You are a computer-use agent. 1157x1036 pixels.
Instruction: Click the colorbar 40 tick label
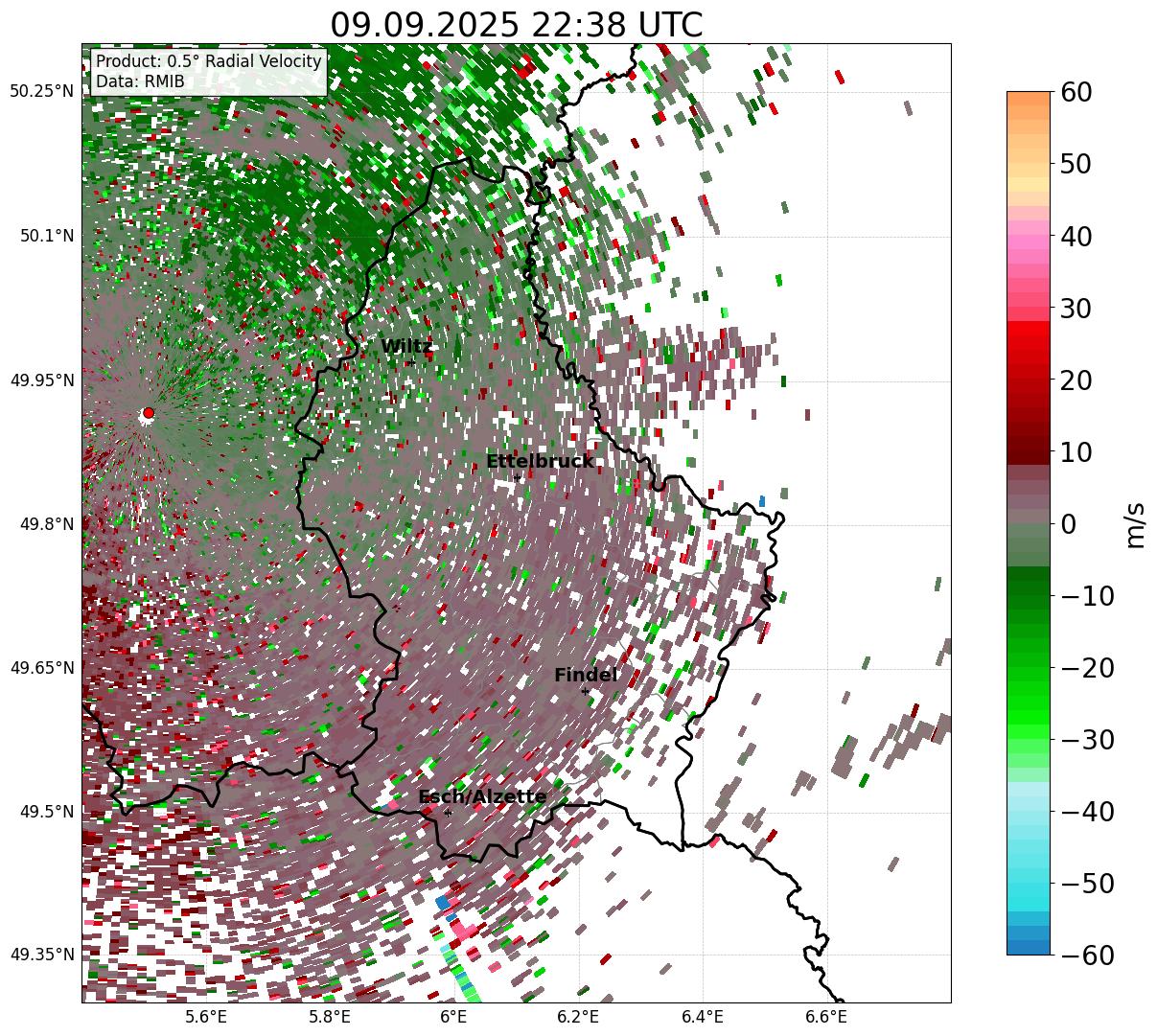(1075, 236)
